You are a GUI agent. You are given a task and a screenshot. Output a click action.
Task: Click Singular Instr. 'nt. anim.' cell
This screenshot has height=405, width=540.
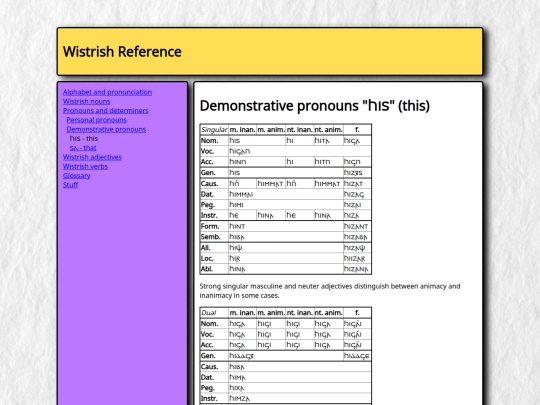tap(329, 216)
